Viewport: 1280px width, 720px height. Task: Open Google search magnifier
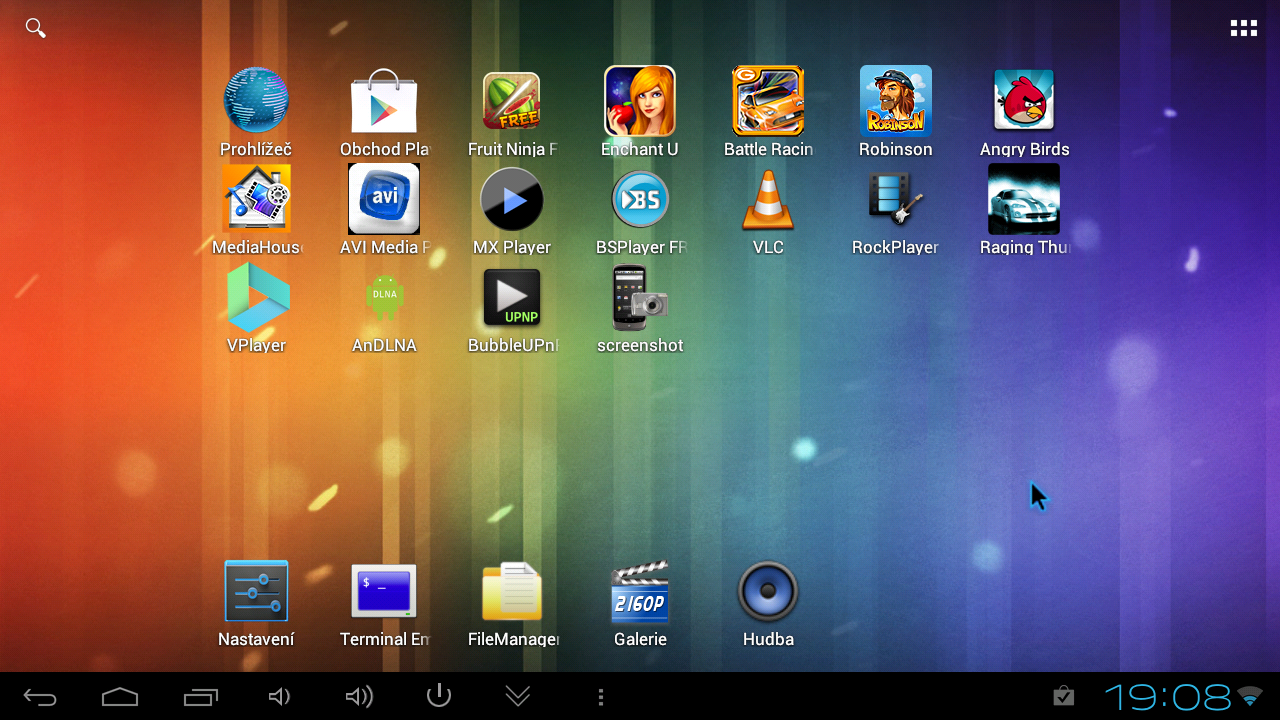(x=36, y=28)
